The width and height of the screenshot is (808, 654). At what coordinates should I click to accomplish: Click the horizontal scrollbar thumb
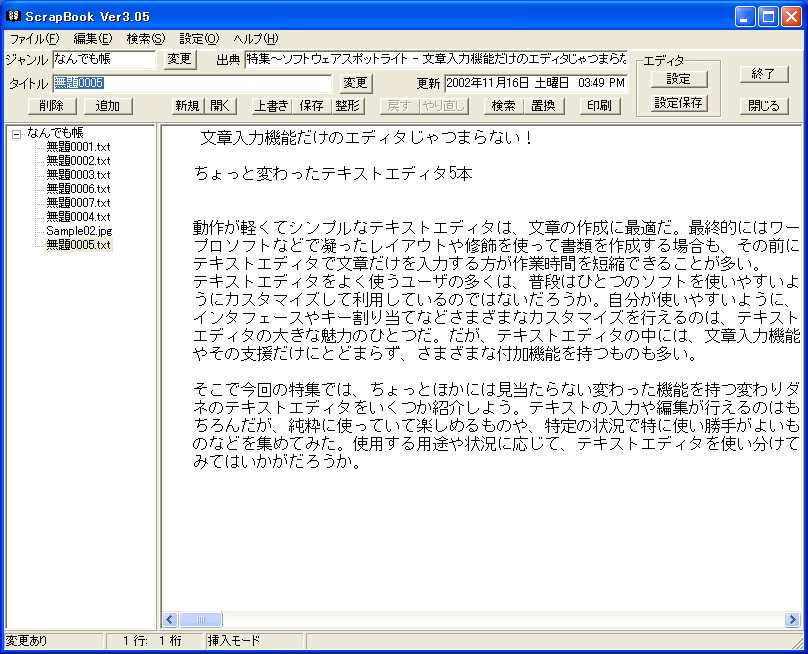200,619
